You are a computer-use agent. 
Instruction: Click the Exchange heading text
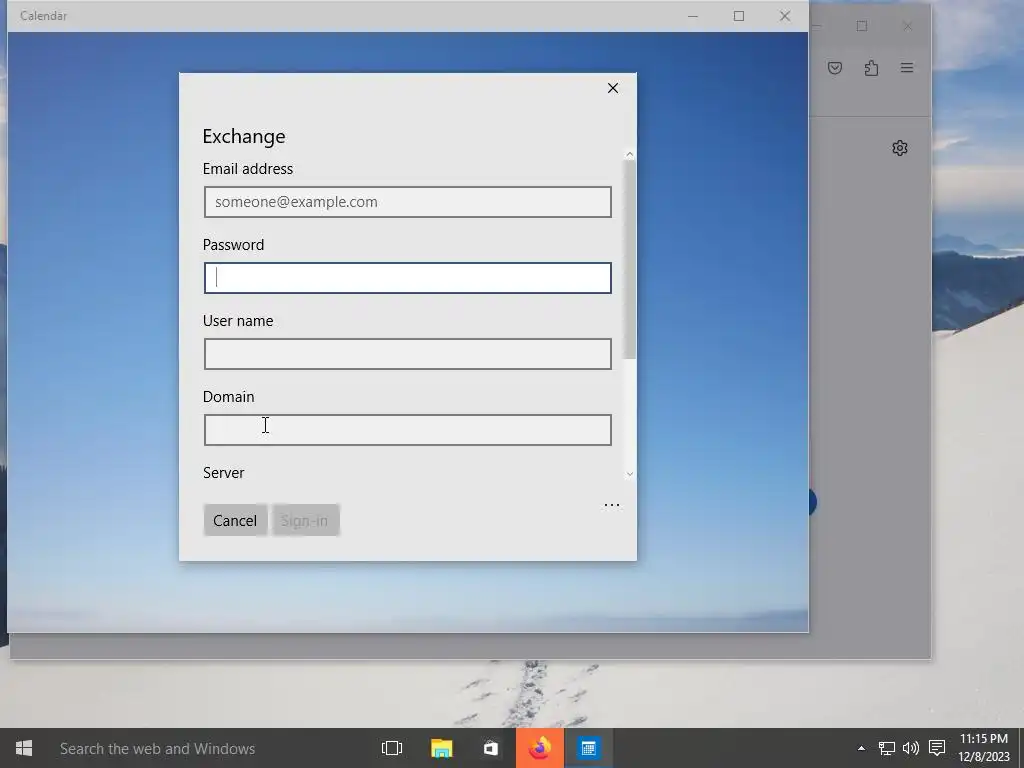244,136
